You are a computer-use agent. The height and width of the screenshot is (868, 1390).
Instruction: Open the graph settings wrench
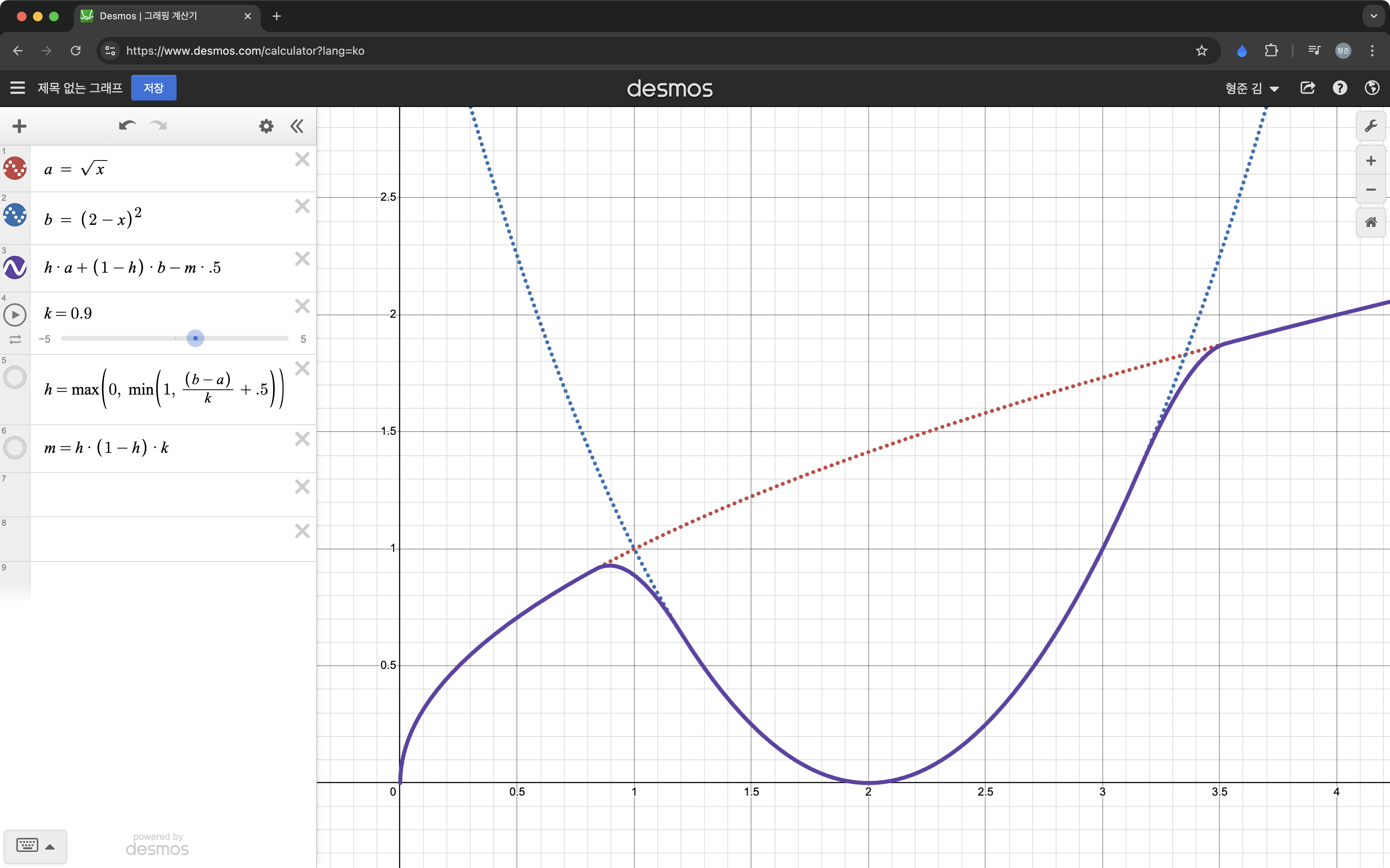(x=1370, y=126)
